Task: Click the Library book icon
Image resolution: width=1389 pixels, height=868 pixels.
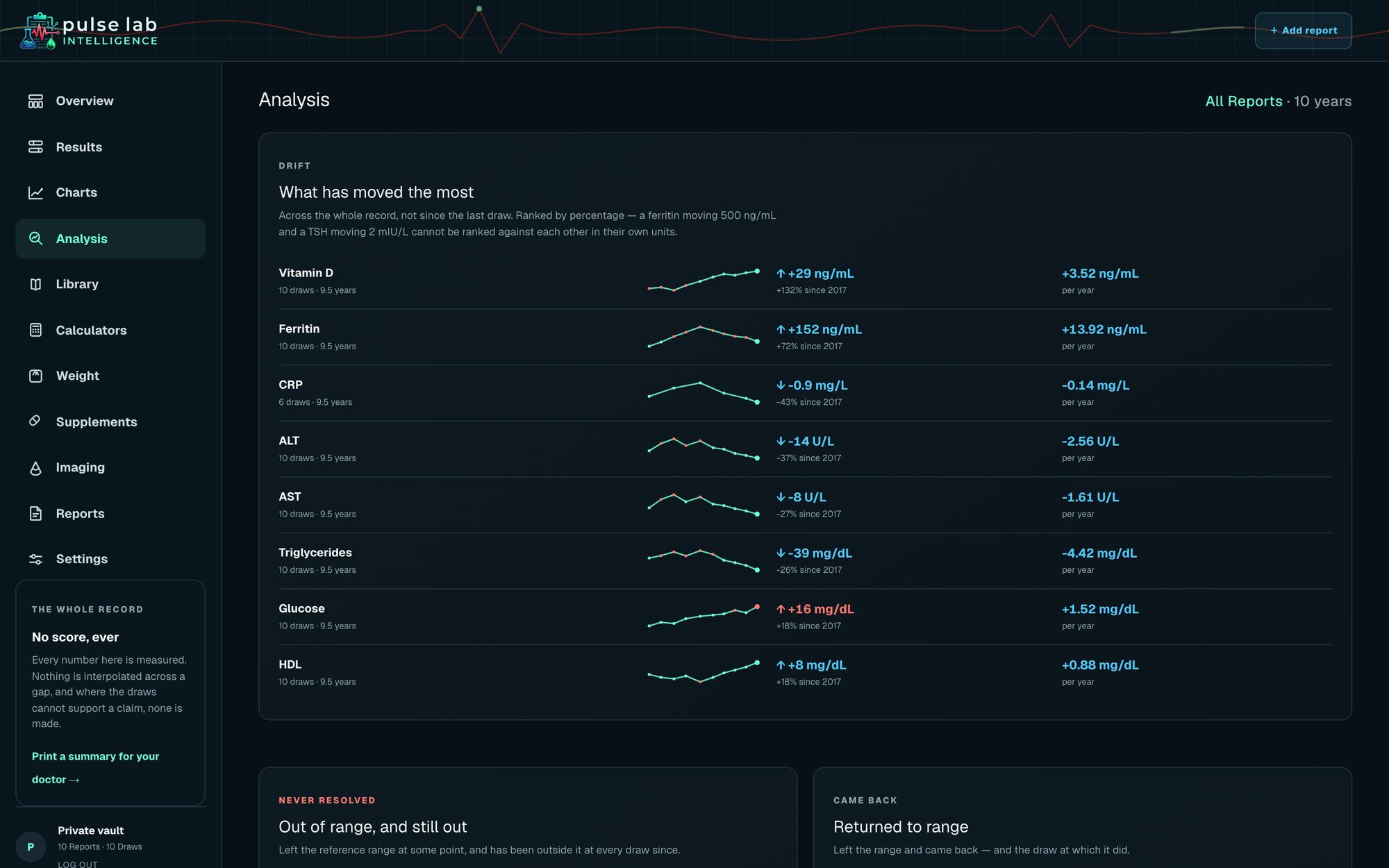Action: [35, 285]
